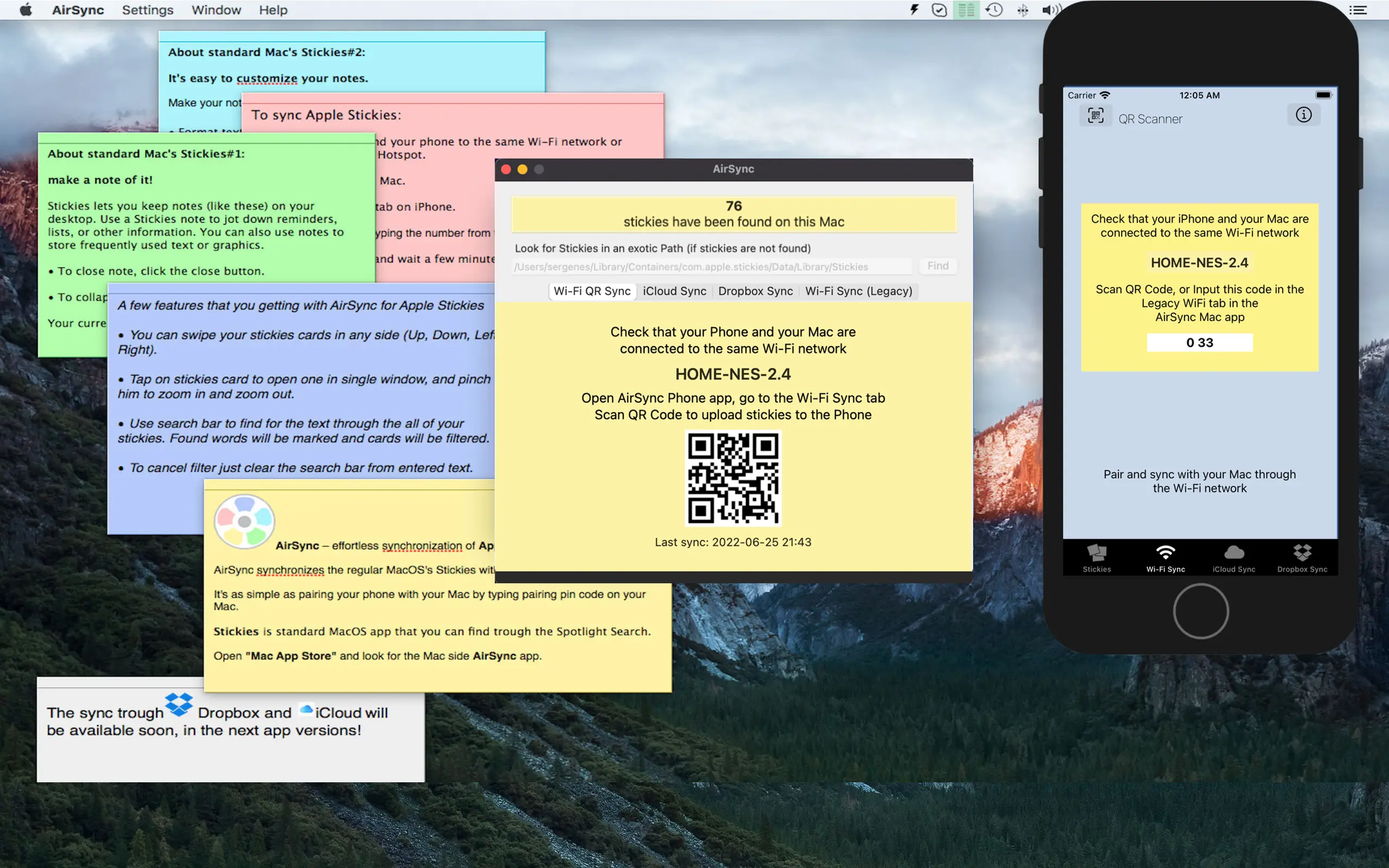1389x868 pixels.
Task: Click the lightning bolt menu bar icon
Action: click(x=914, y=10)
